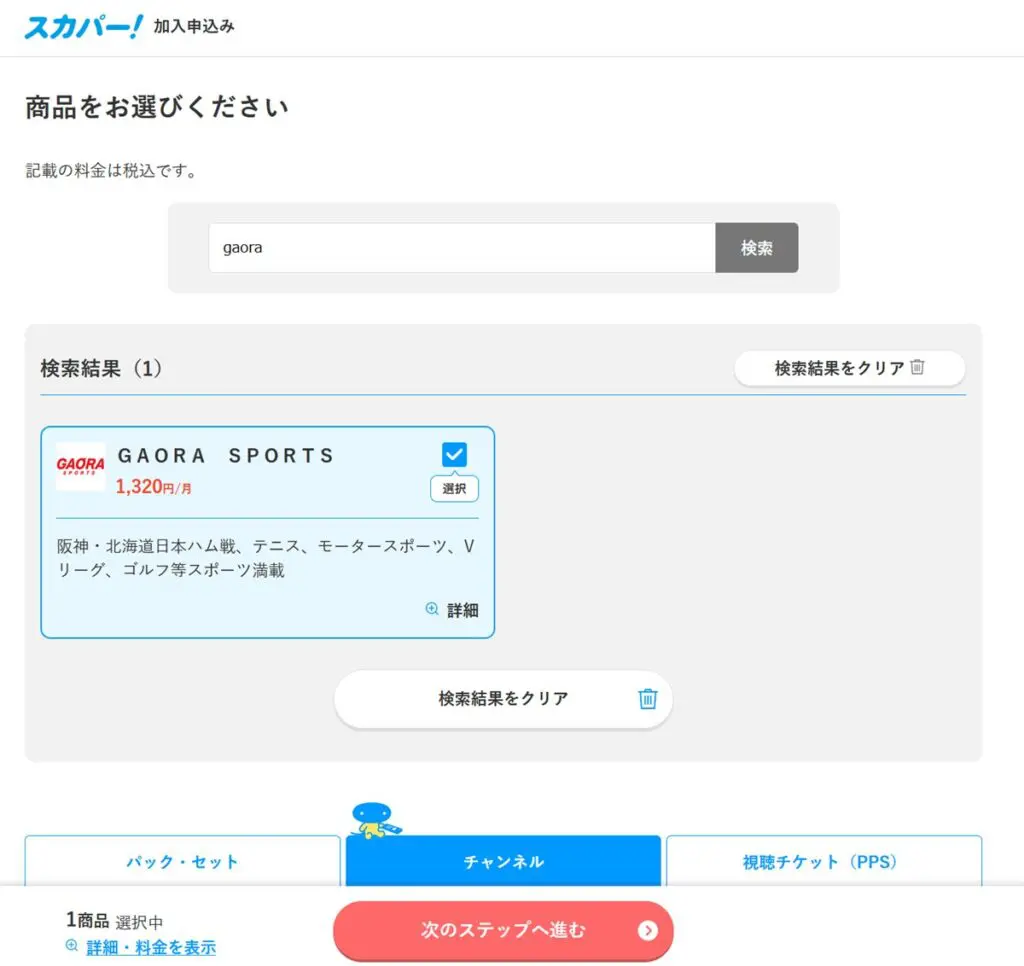Click the GAORA SPORTS title text
Image resolution: width=1024 pixels, height=966 pixels.
(x=226, y=455)
